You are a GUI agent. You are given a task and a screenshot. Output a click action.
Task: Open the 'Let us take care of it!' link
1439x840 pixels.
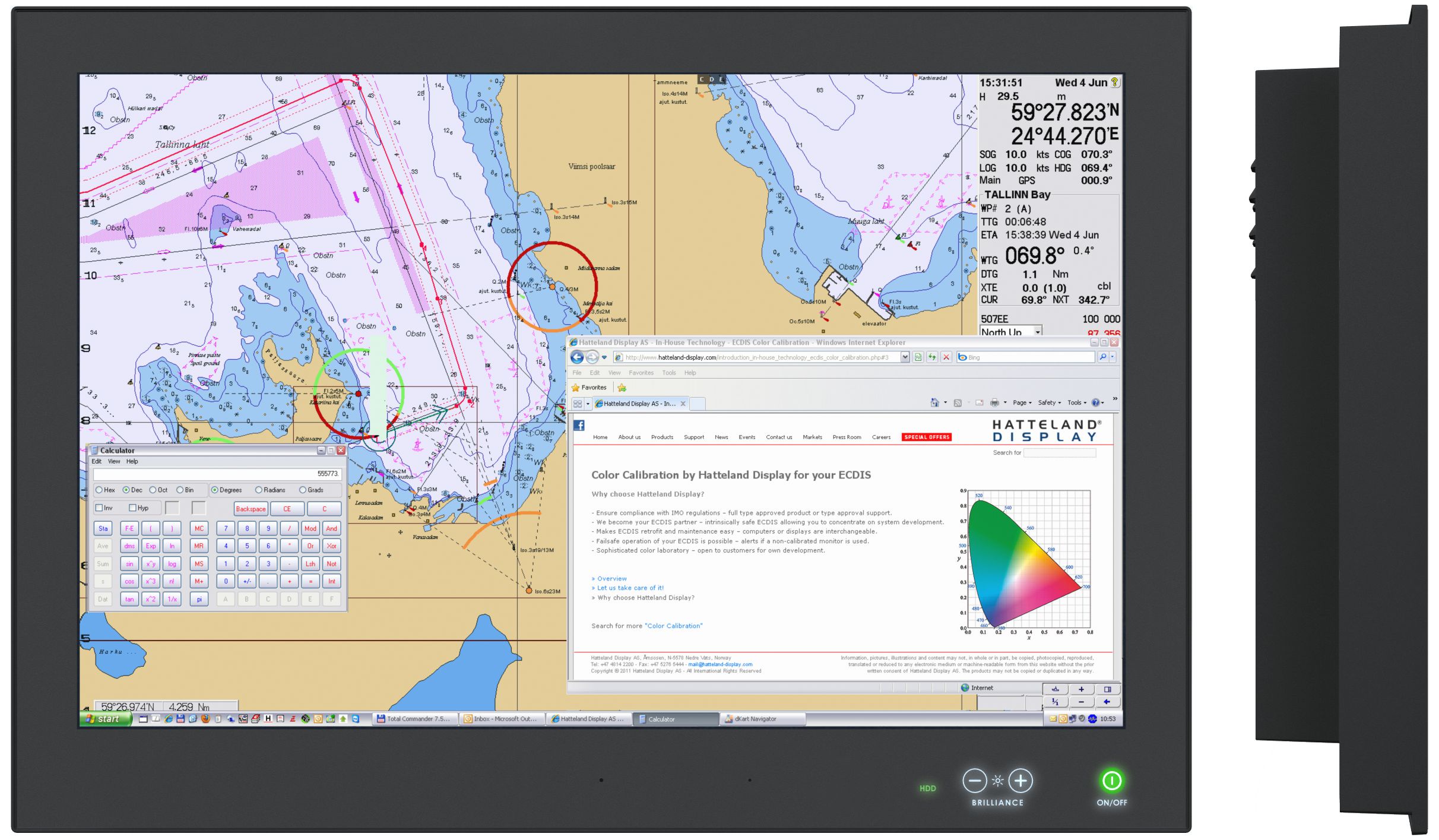(630, 588)
